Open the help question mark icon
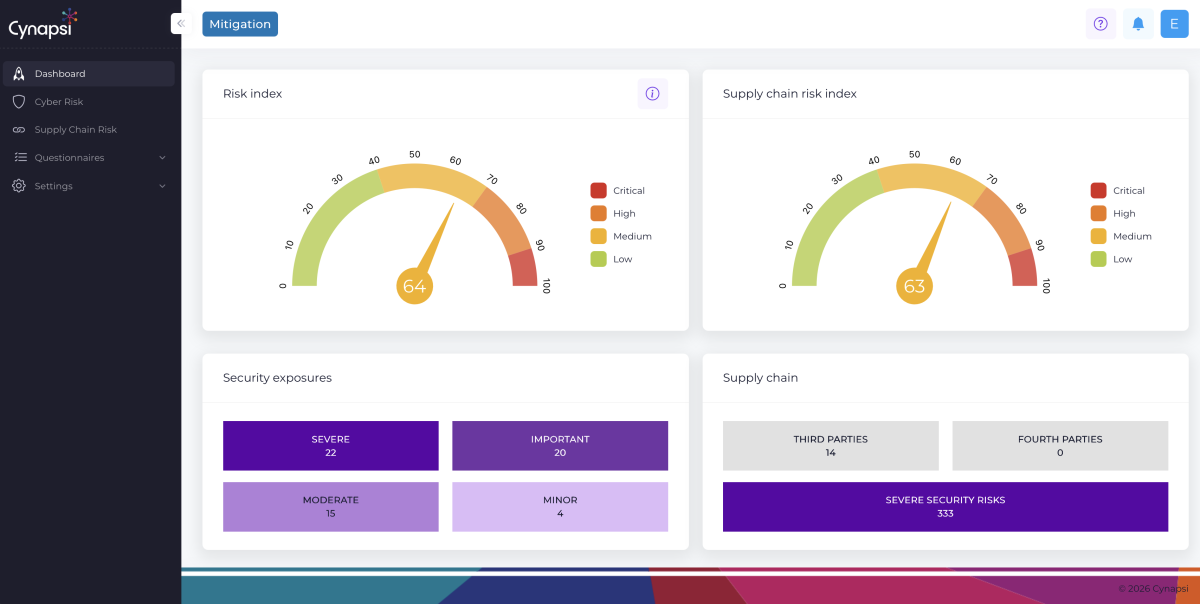Image resolution: width=1200 pixels, height=604 pixels. coord(1100,24)
